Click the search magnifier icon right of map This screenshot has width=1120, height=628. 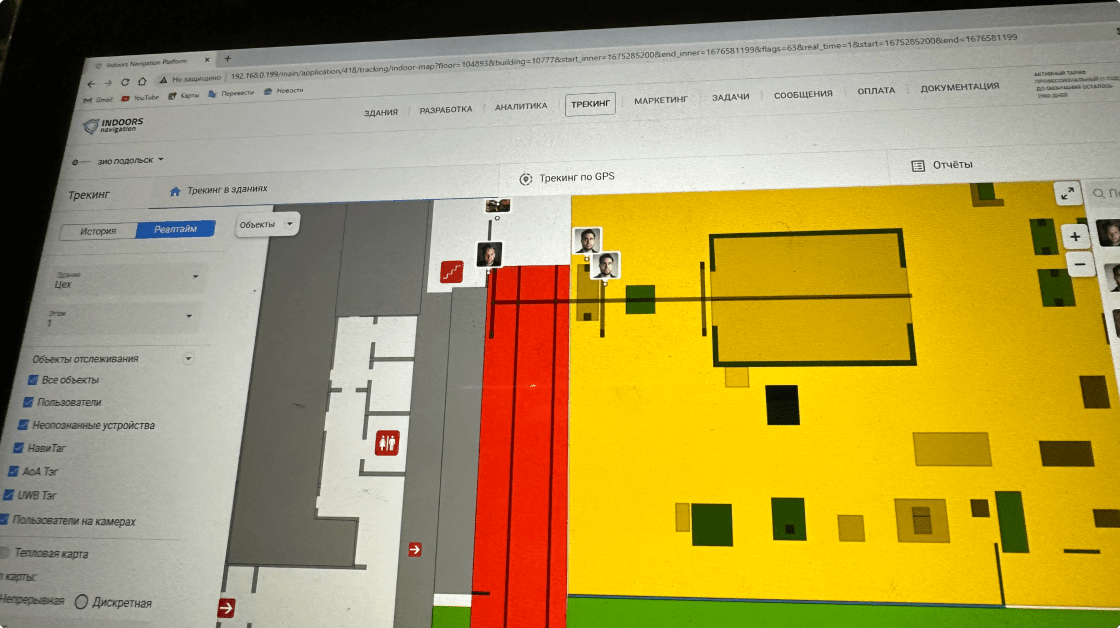[x=1099, y=193]
